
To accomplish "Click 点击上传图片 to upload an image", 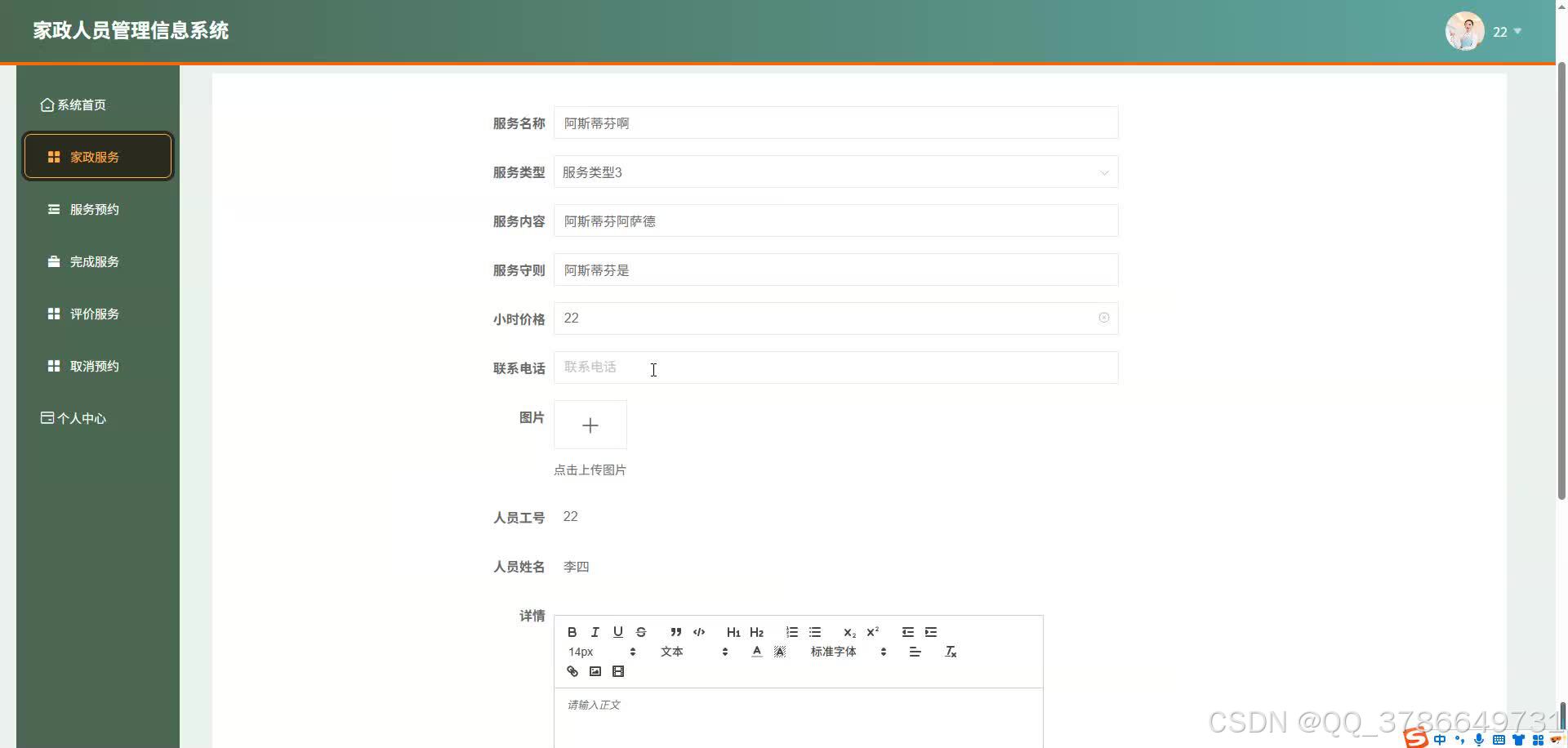I will (x=590, y=470).
